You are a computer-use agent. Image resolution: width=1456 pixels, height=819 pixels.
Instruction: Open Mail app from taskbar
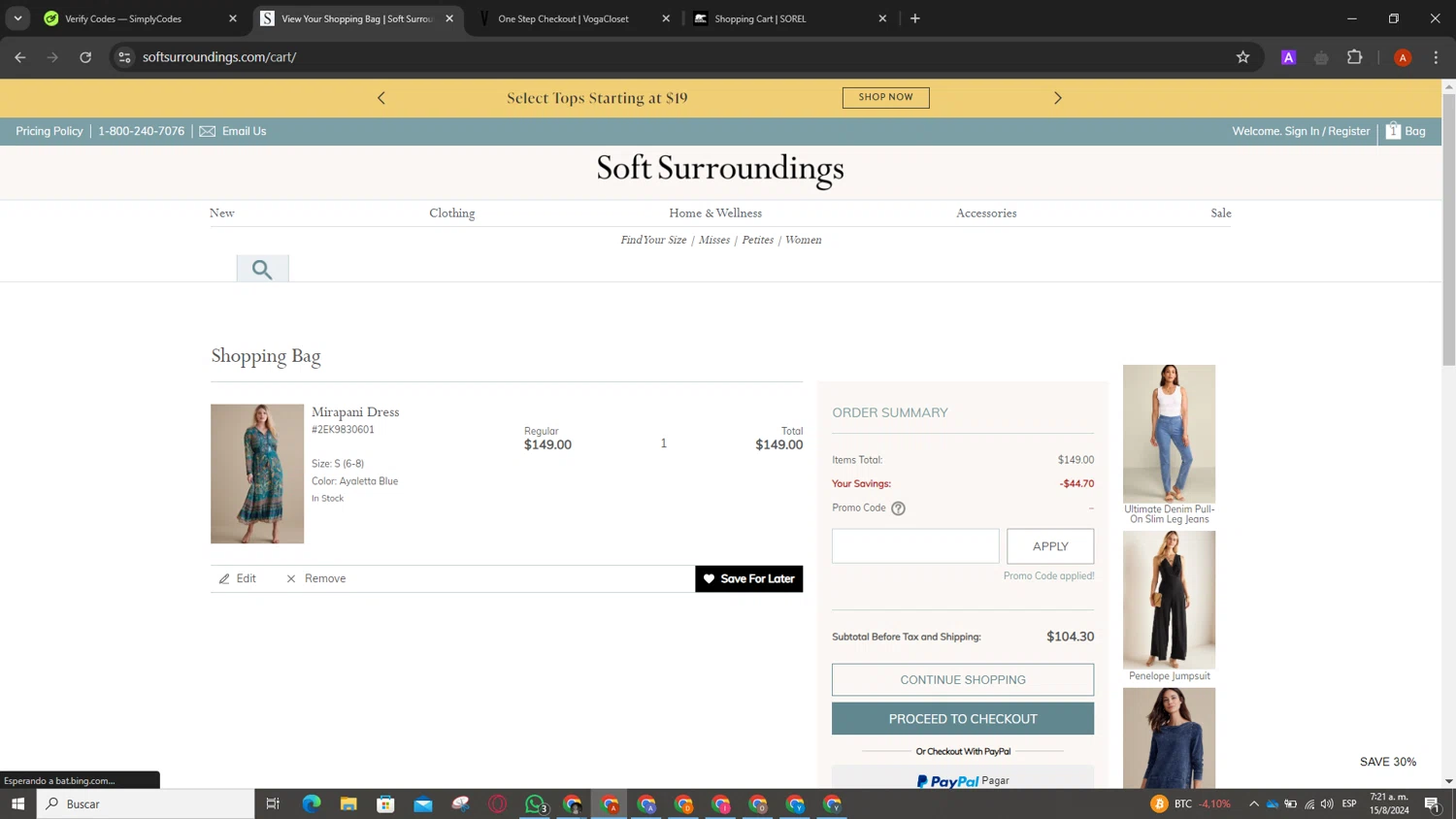point(423,803)
